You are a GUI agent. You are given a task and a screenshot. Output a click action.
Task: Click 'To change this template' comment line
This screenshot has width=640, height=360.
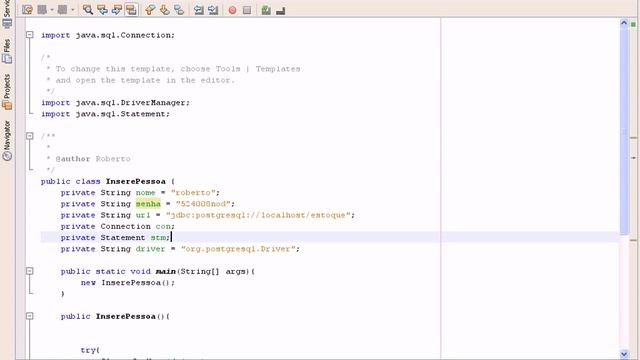(173, 69)
